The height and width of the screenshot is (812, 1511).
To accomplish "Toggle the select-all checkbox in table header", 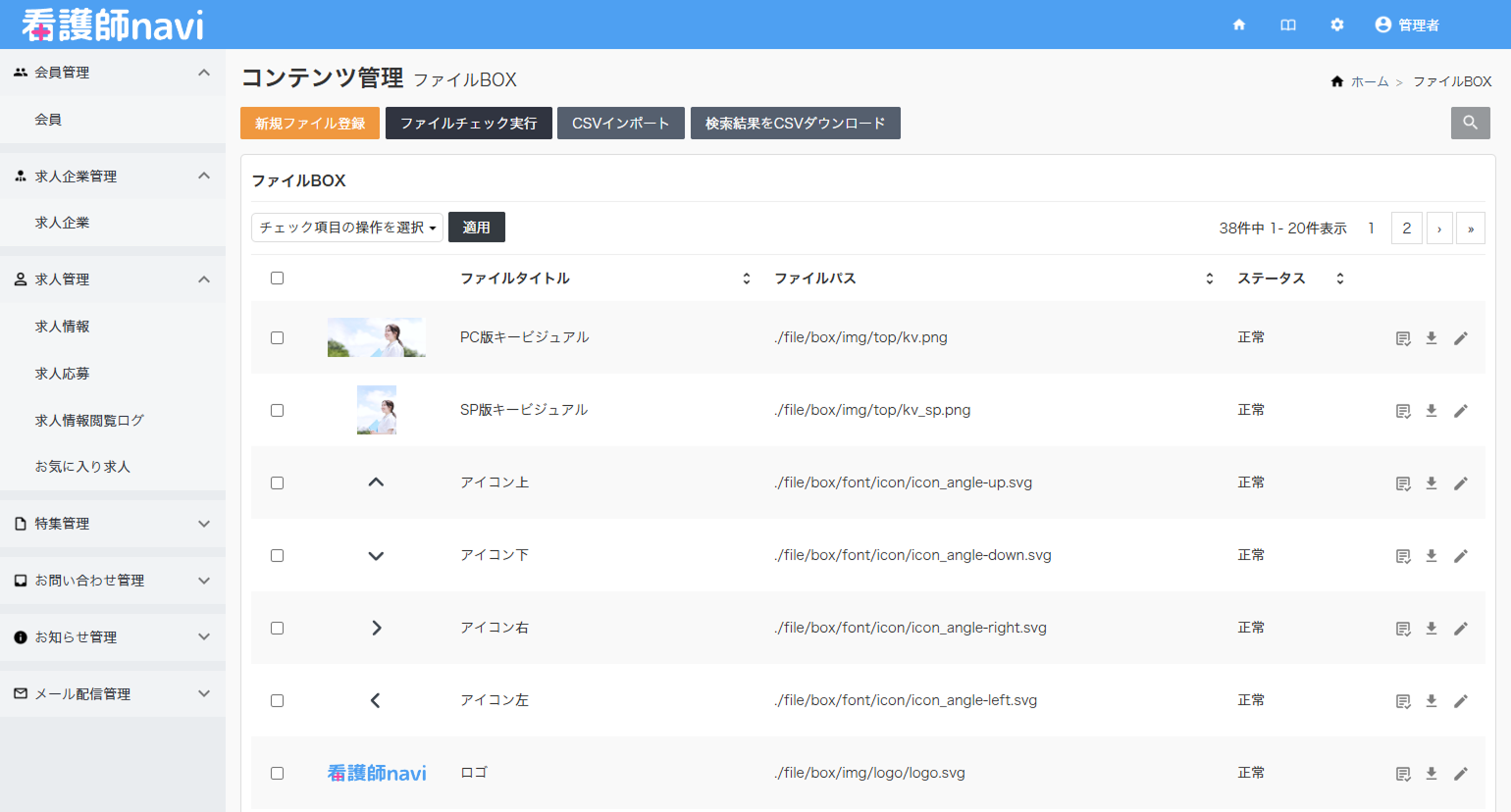I will click(x=278, y=279).
